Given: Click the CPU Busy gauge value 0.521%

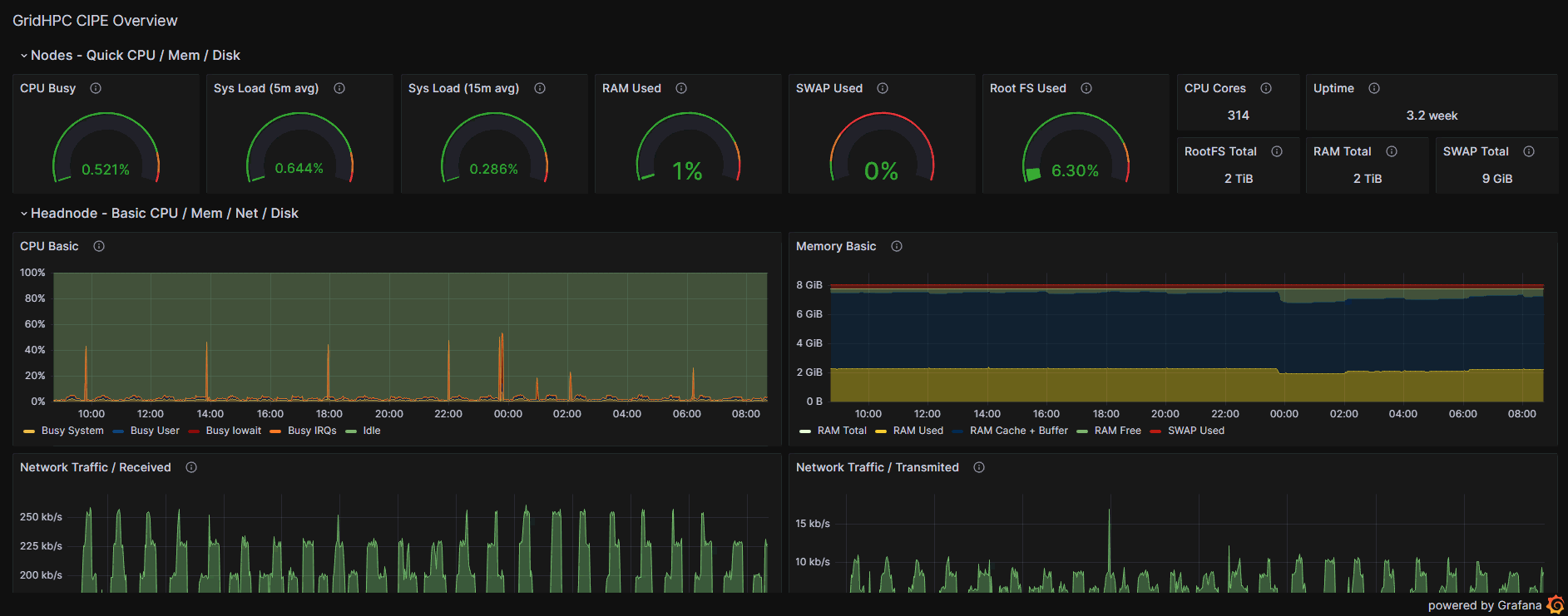Looking at the screenshot, I should pyautogui.click(x=106, y=170).
